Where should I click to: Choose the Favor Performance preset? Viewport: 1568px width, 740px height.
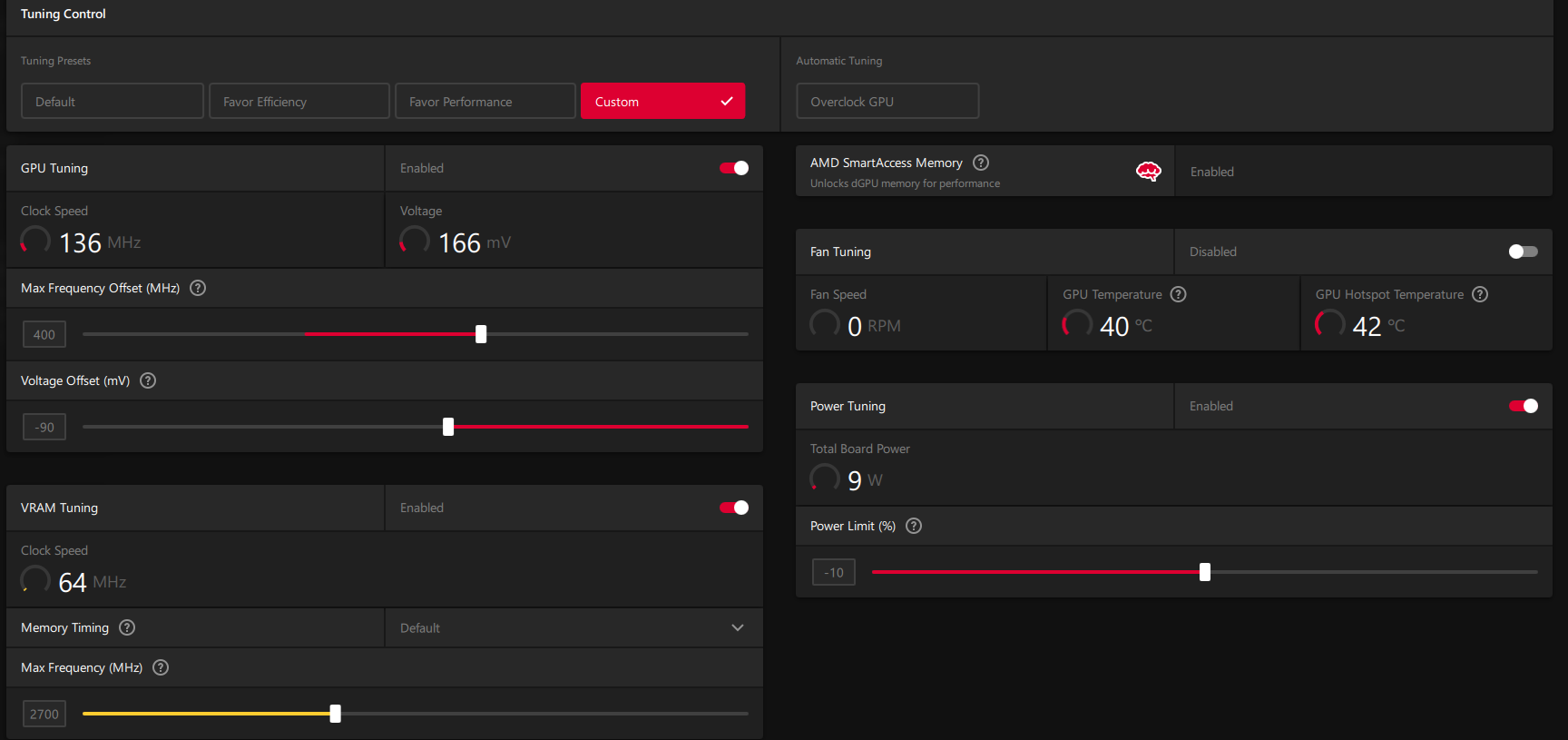point(485,101)
